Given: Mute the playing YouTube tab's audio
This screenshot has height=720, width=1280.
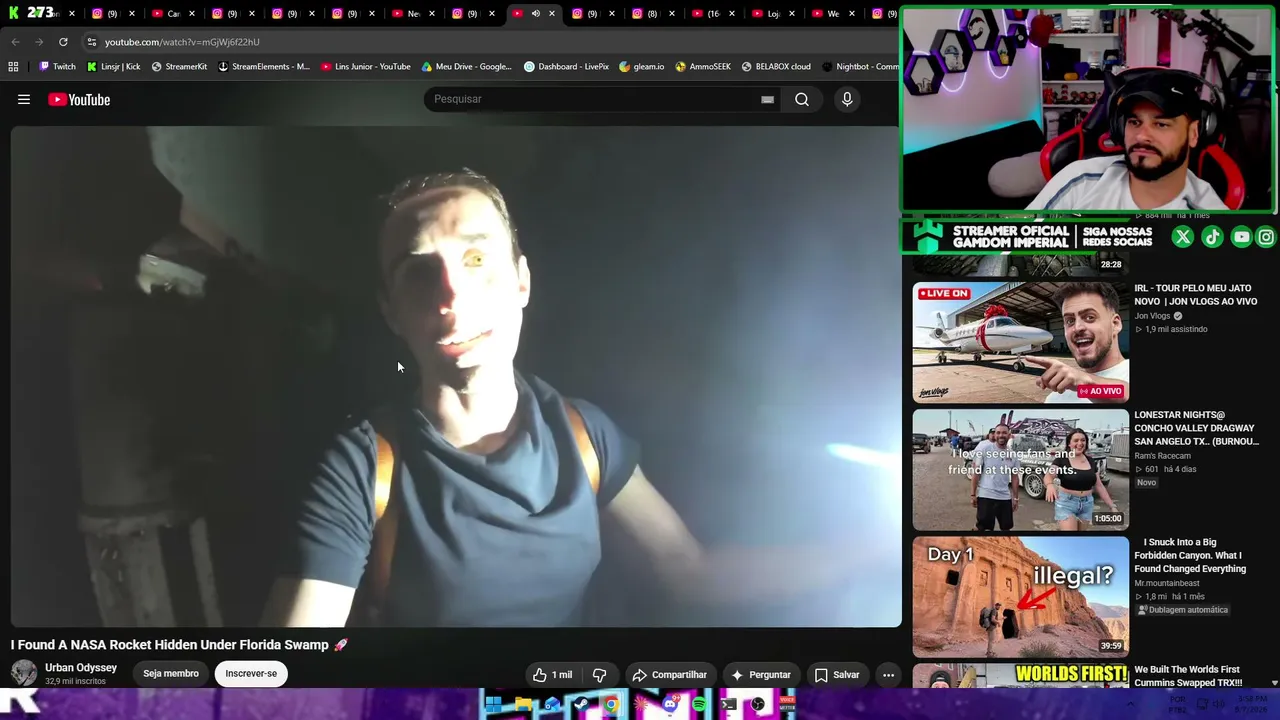Looking at the screenshot, I should (536, 14).
